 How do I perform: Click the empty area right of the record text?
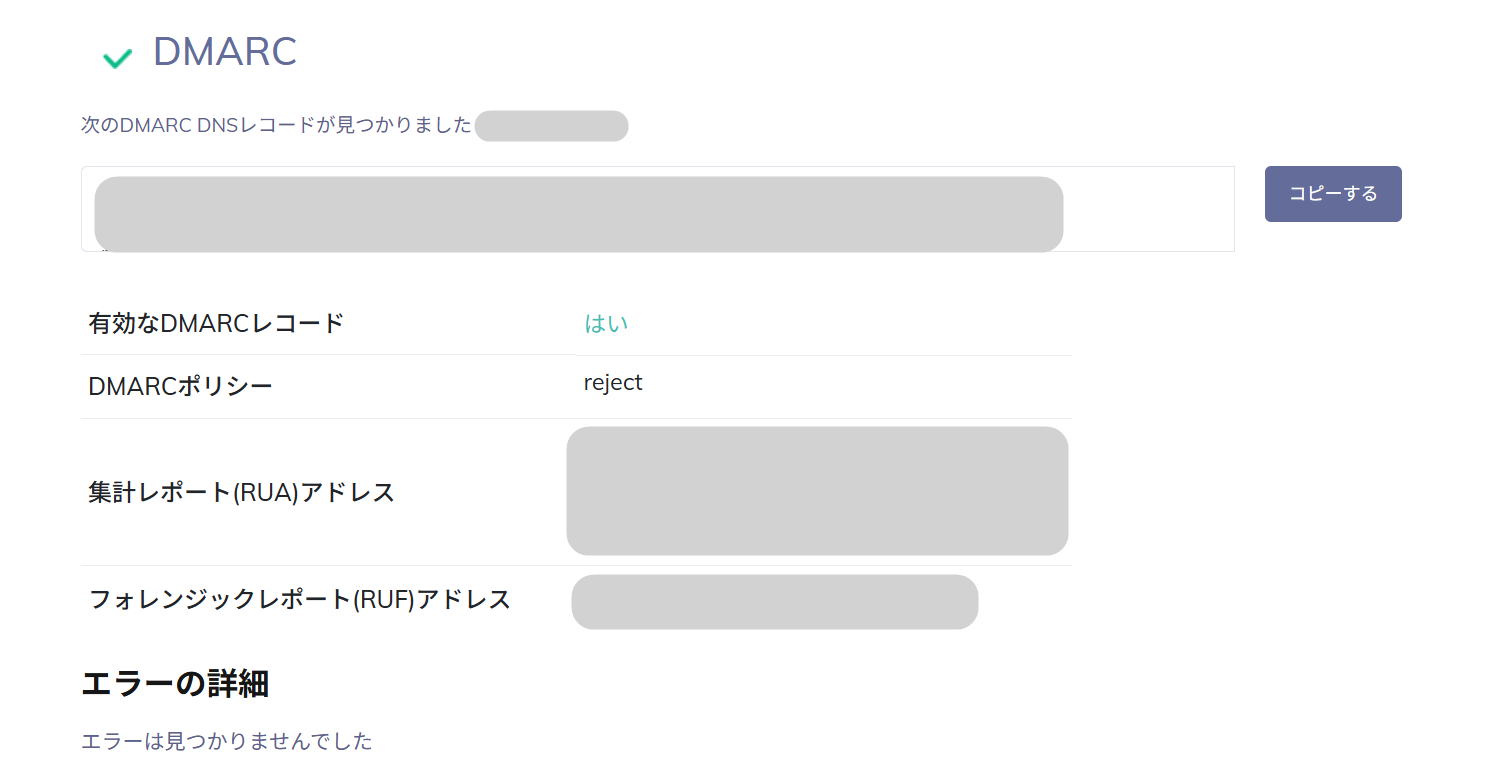tap(1148, 208)
